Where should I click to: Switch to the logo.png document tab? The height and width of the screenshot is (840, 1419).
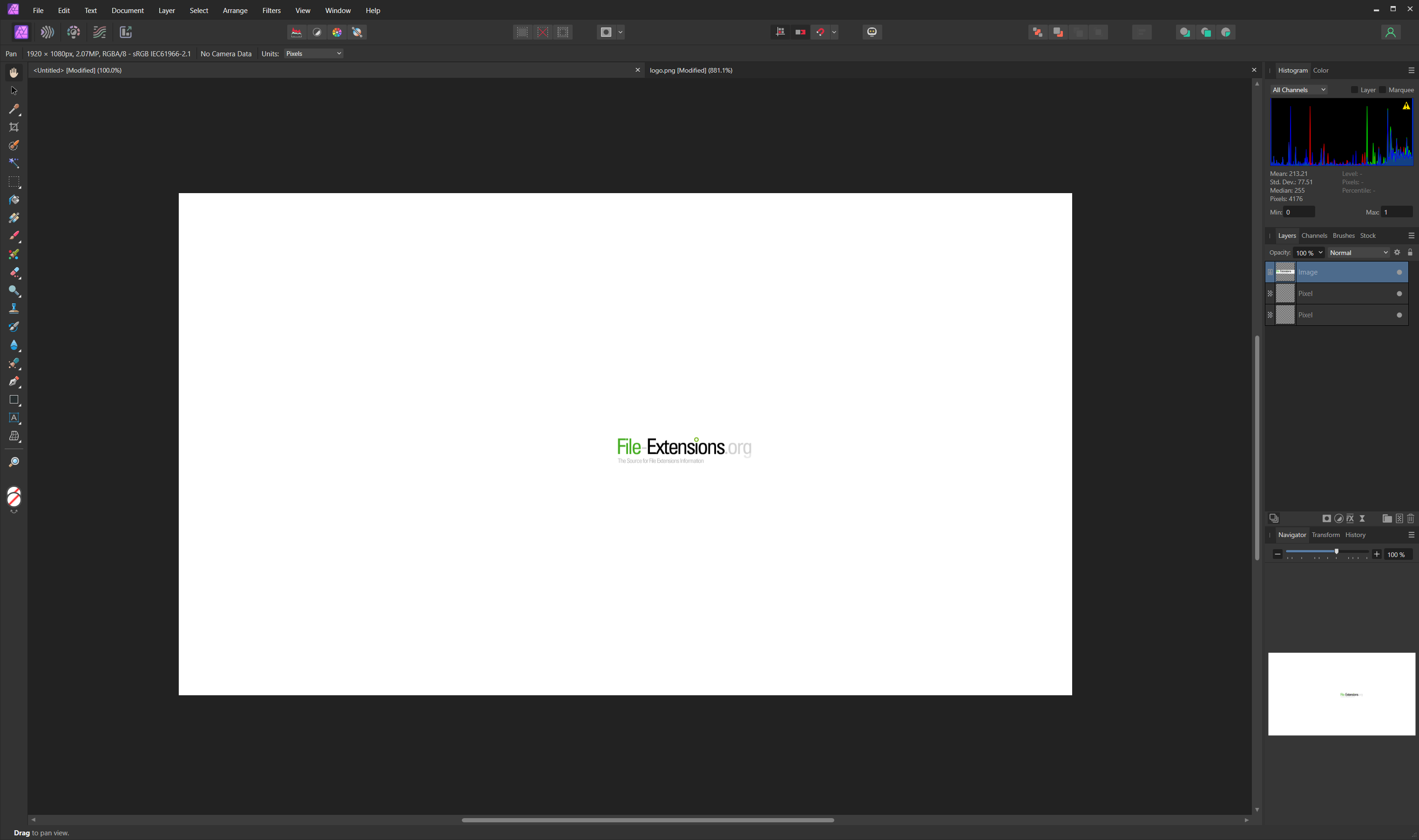[x=691, y=70]
